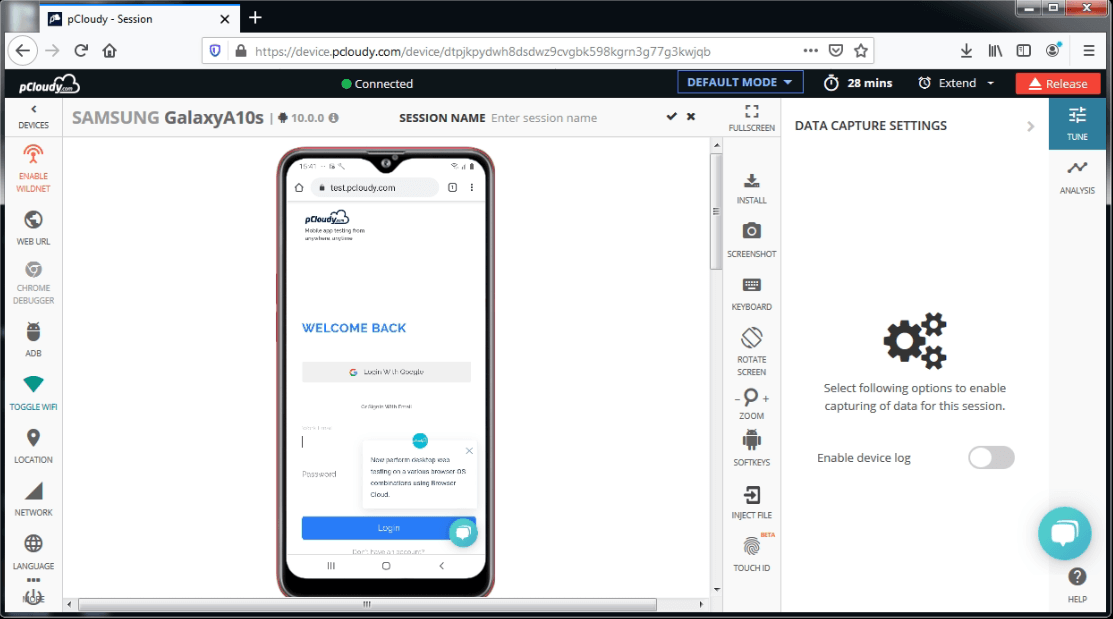
Task: Open the Install app tool
Action: (x=752, y=188)
